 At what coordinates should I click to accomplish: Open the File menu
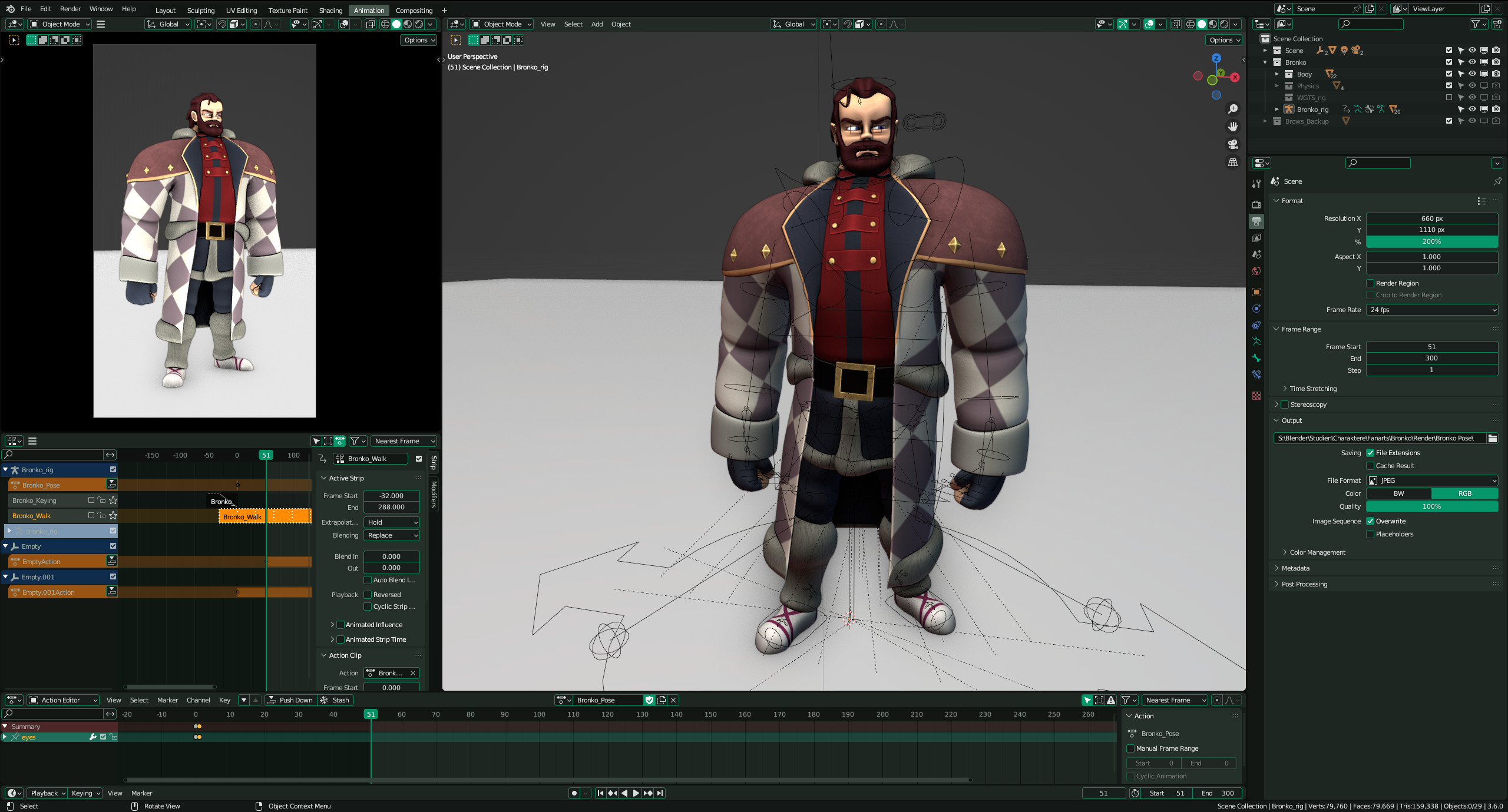pos(26,9)
